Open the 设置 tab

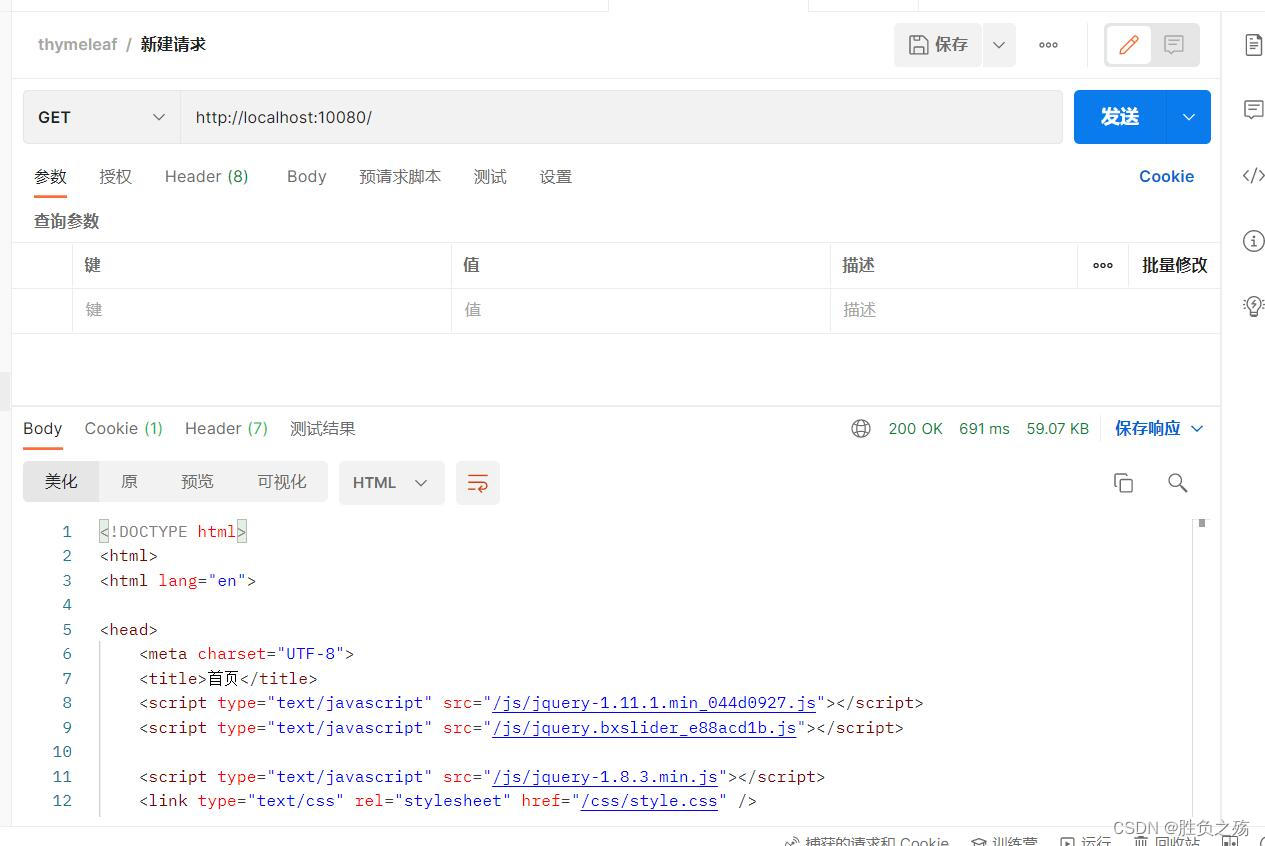[x=555, y=177]
